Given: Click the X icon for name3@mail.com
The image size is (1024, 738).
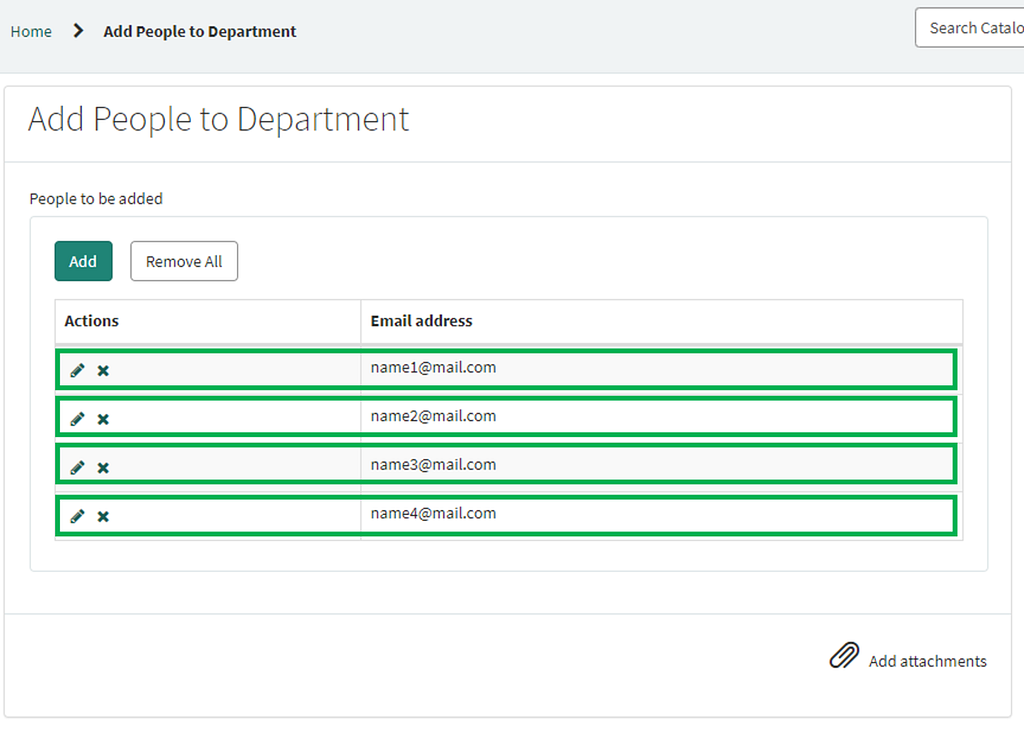Looking at the screenshot, I should point(103,468).
